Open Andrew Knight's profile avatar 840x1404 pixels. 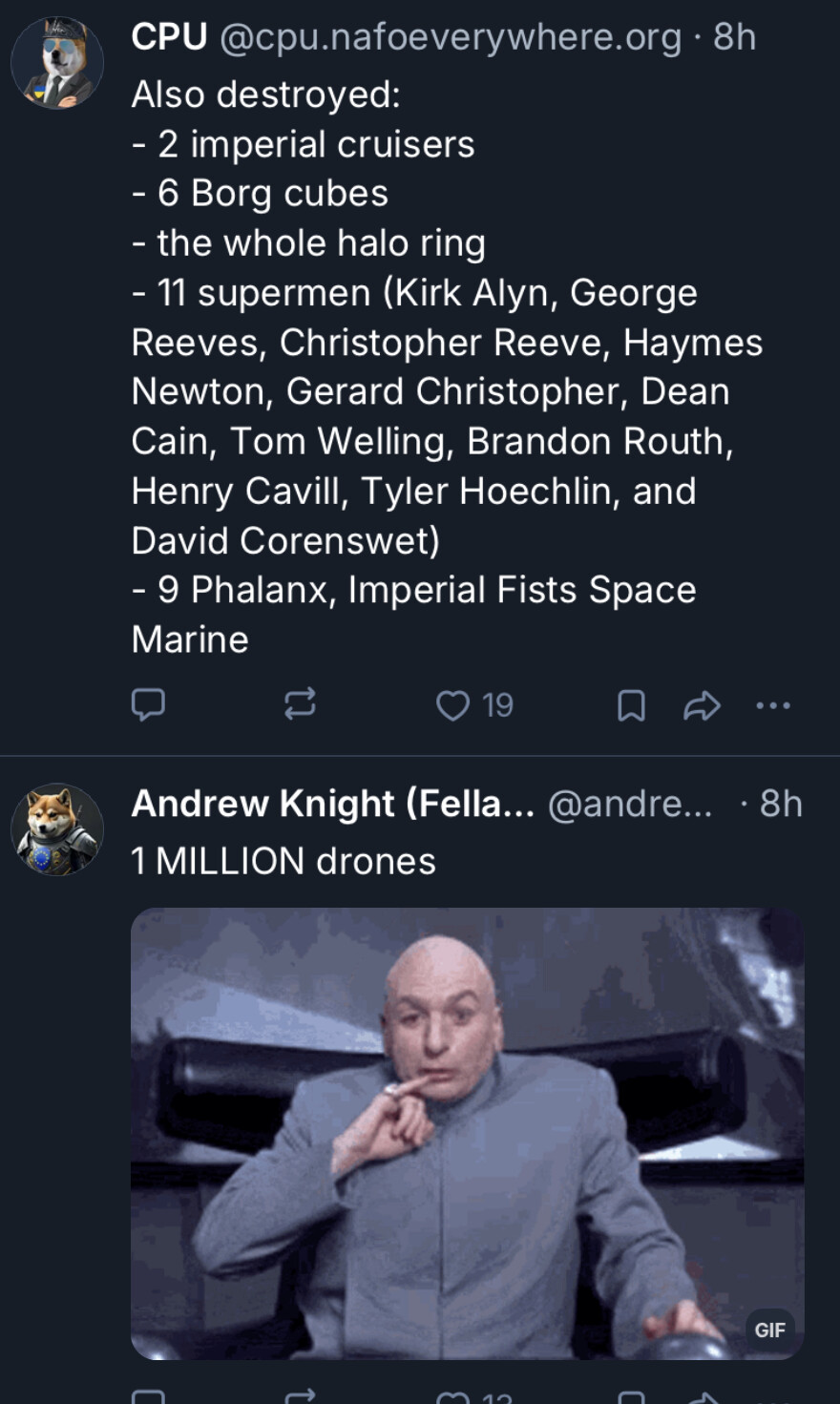pyautogui.click(x=57, y=829)
